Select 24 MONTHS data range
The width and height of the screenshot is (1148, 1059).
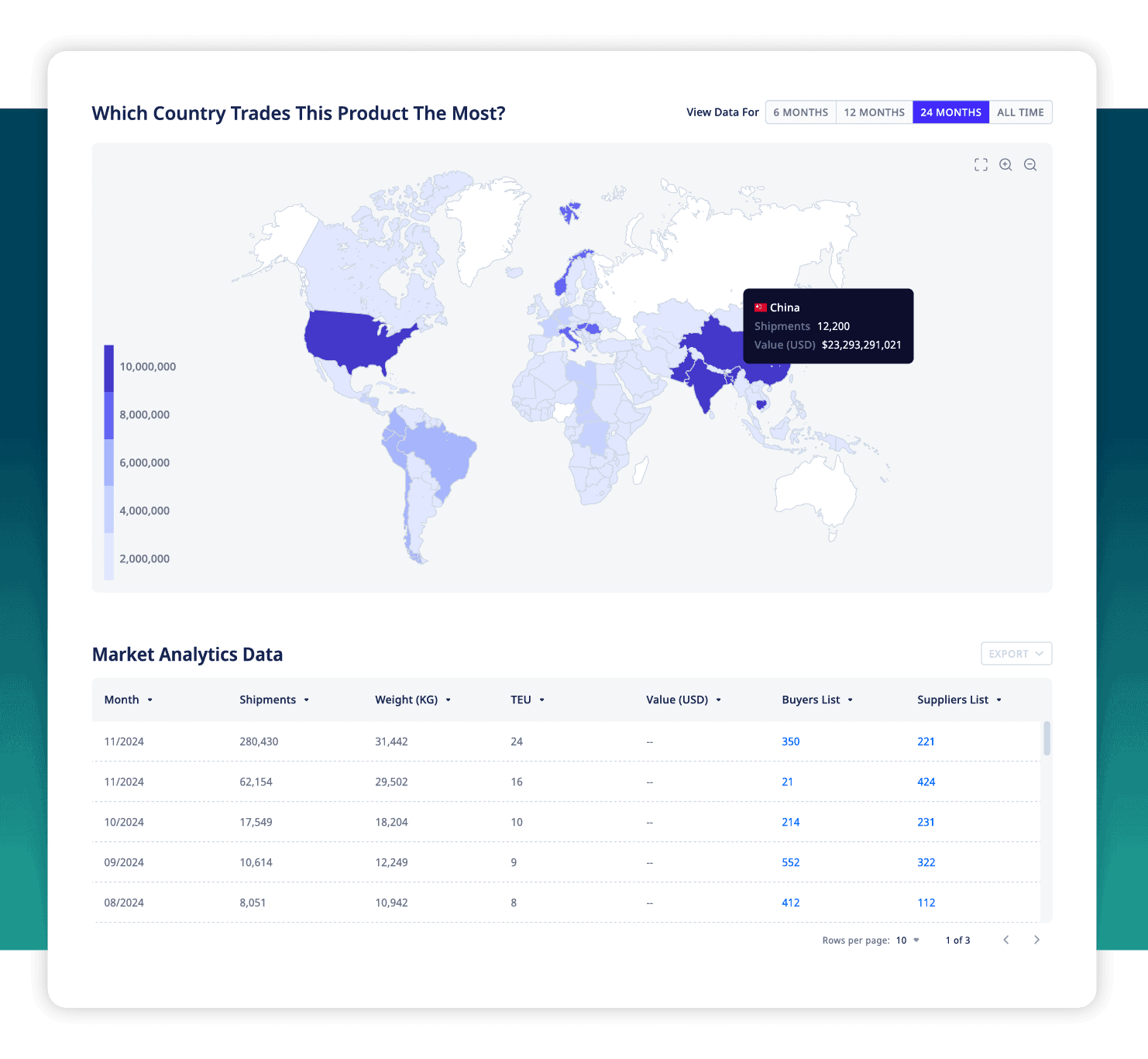951,112
